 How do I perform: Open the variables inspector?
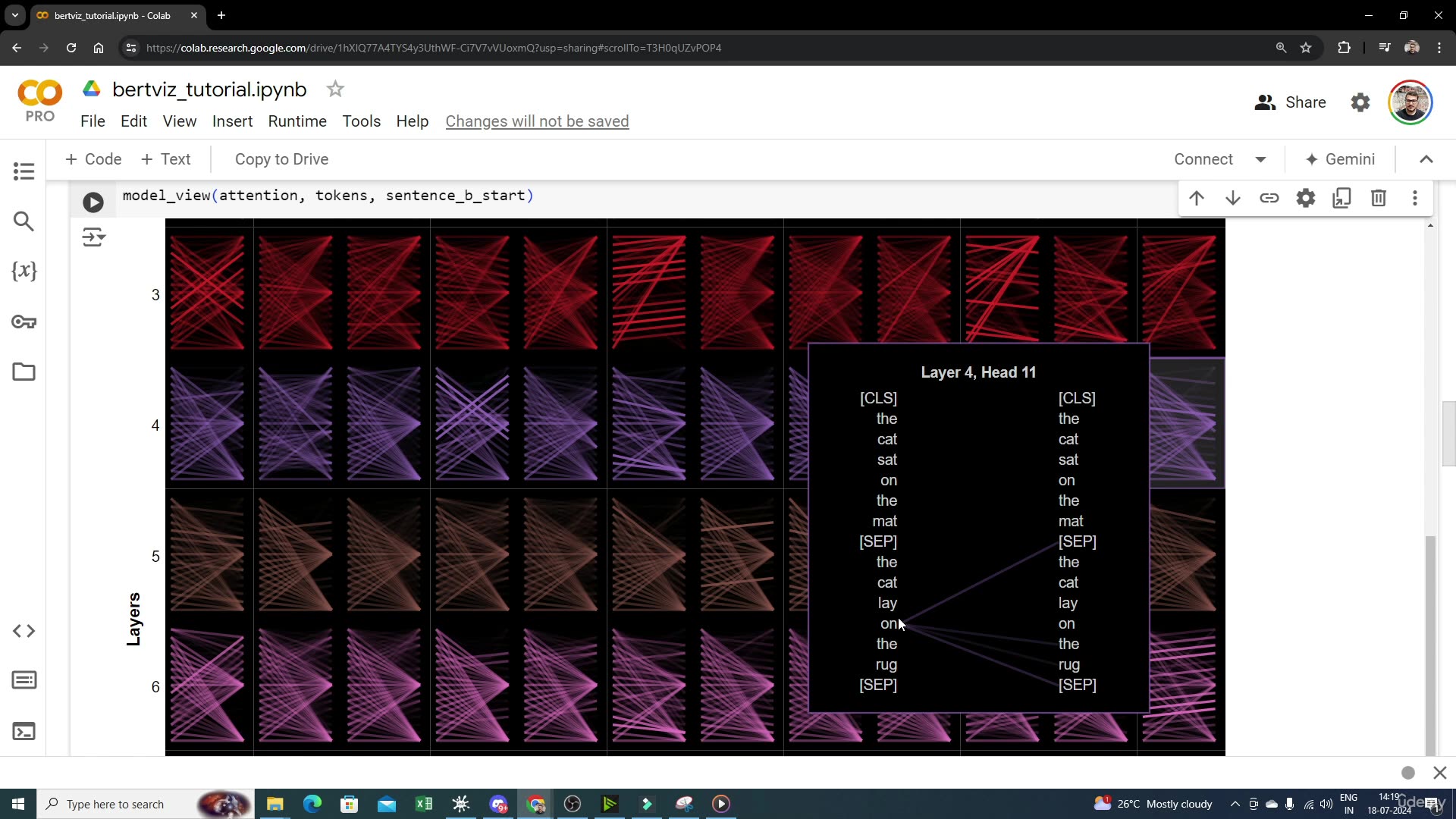pyautogui.click(x=24, y=271)
